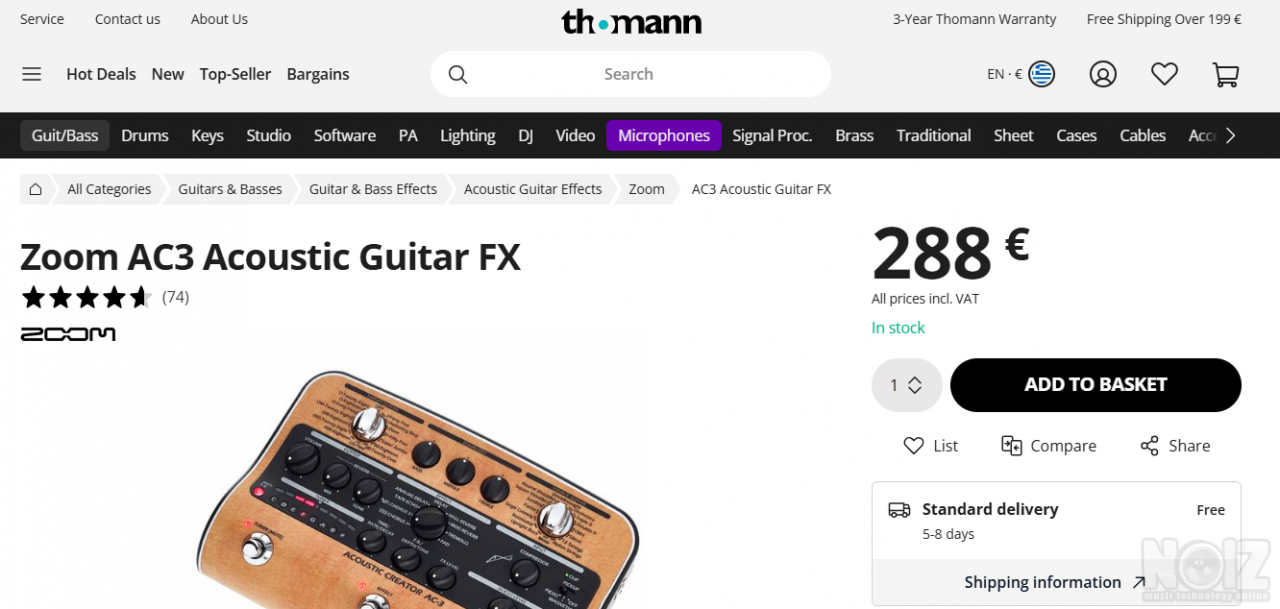
Task: Add product to wish List
Action: coord(930,446)
